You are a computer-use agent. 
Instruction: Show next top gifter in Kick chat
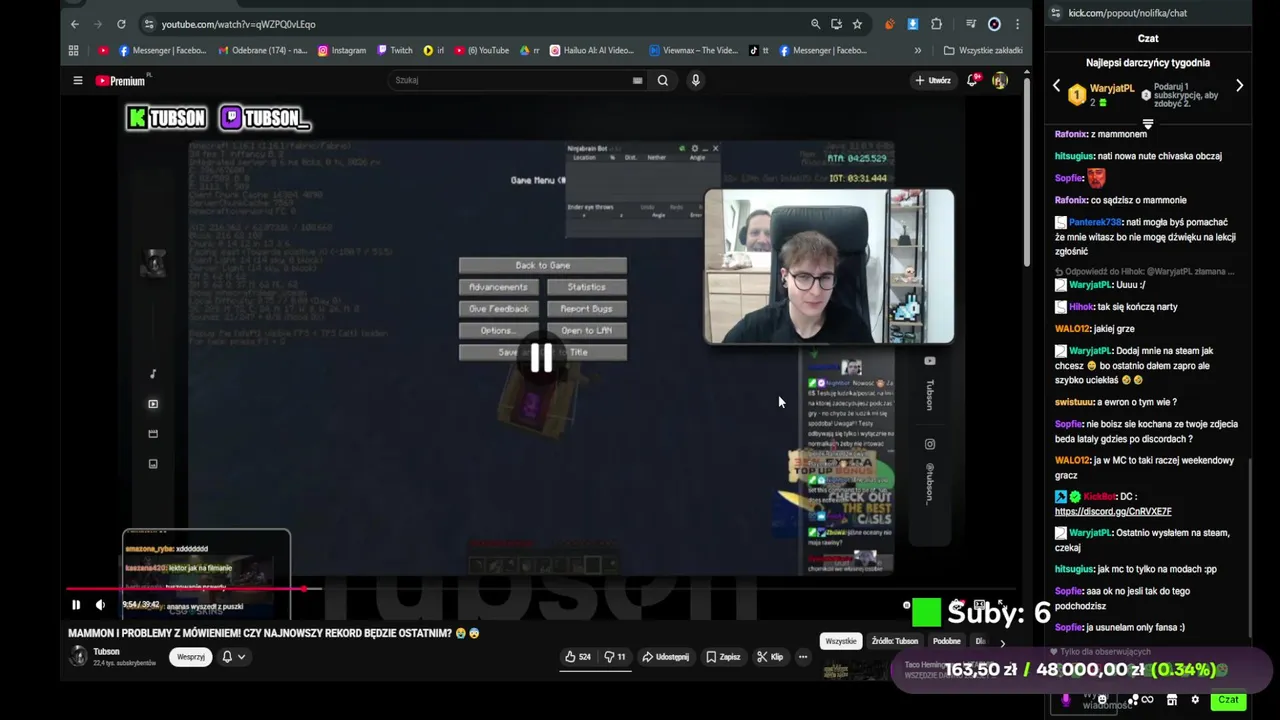(1239, 86)
